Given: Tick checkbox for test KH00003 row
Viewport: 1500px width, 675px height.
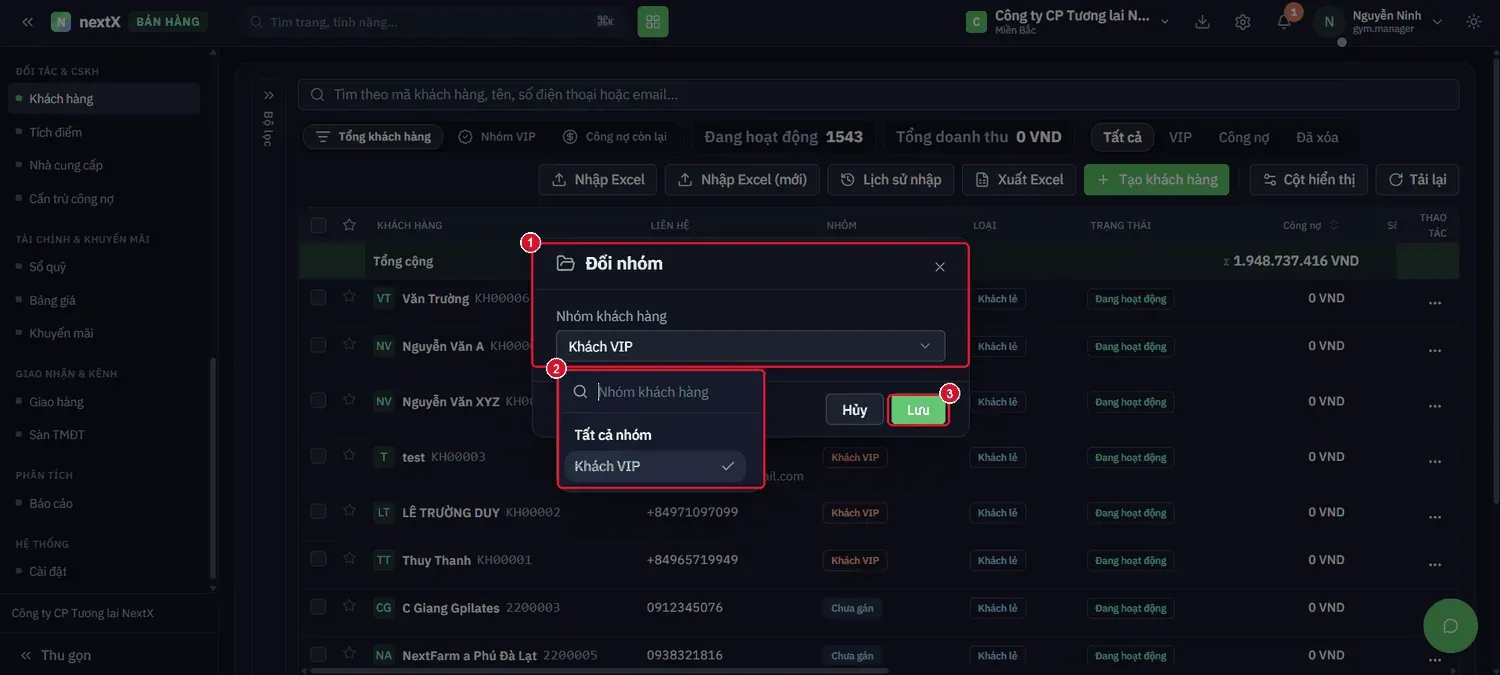Looking at the screenshot, I should coord(318,456).
